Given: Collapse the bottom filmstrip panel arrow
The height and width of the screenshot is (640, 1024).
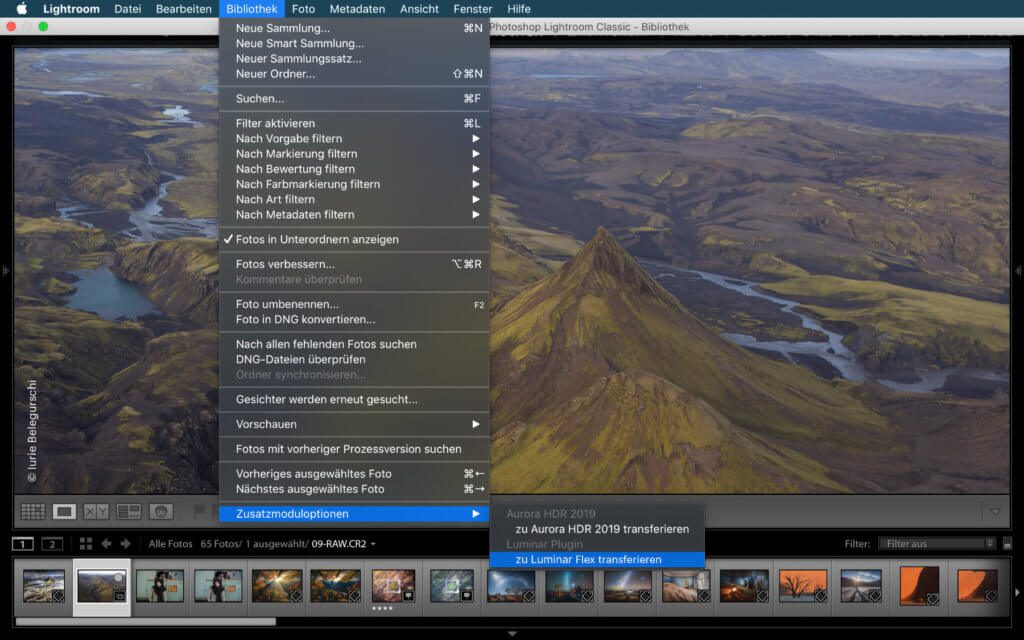Looking at the screenshot, I should 512,633.
